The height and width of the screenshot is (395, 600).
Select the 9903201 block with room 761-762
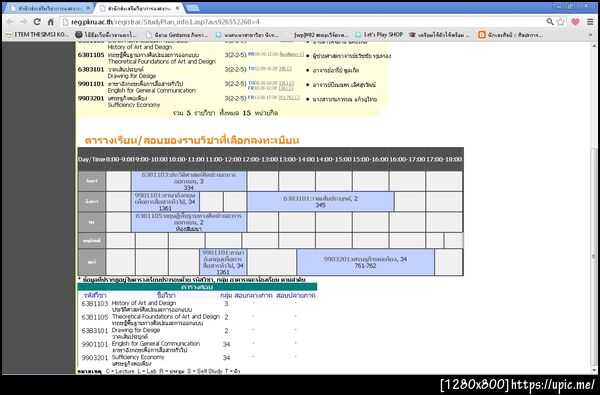point(365,262)
